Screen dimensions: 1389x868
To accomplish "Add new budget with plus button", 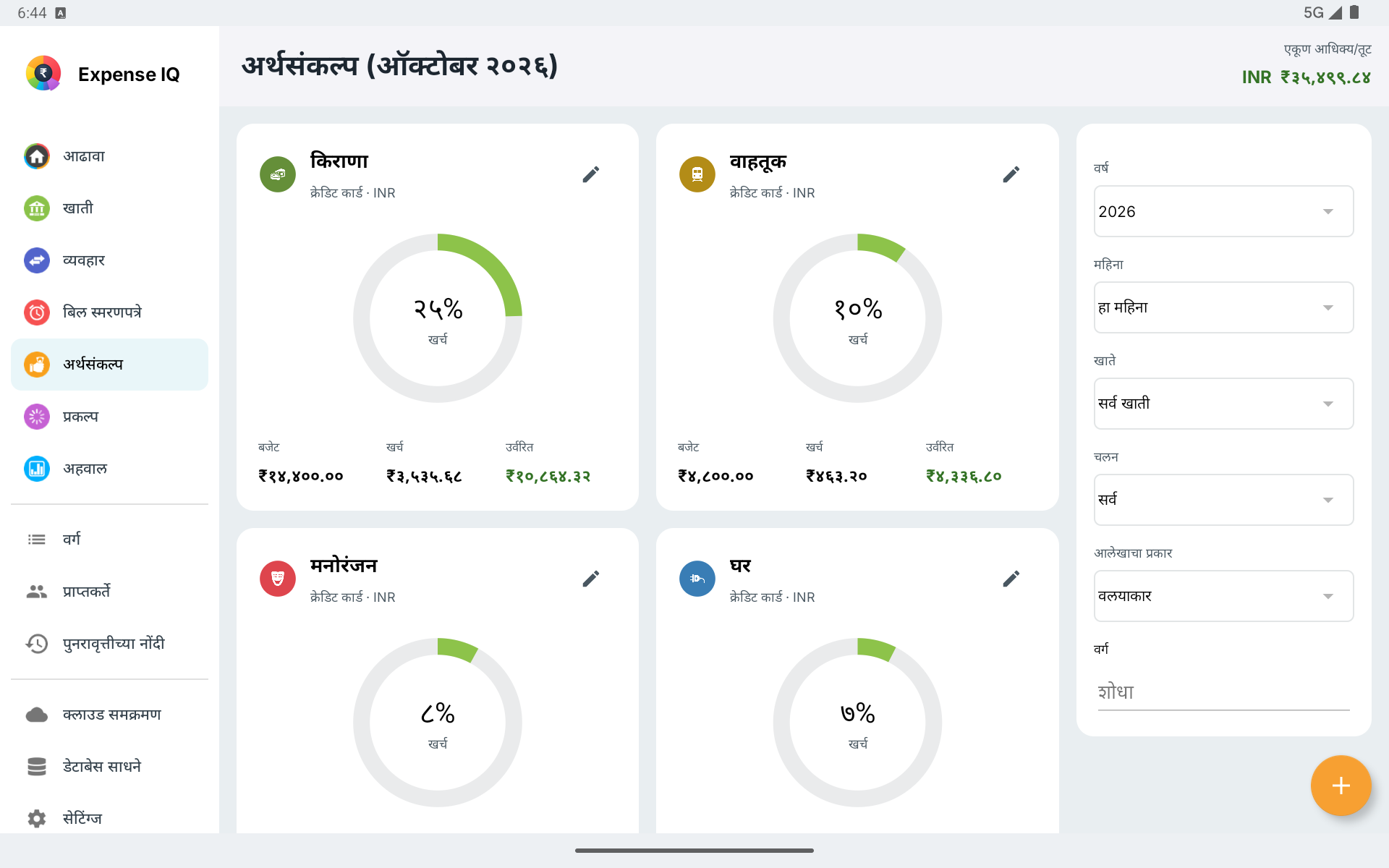I will click(1341, 786).
